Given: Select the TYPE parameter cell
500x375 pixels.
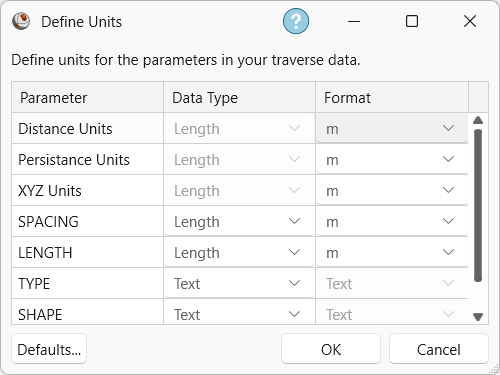Looking at the screenshot, I should pos(87,283).
